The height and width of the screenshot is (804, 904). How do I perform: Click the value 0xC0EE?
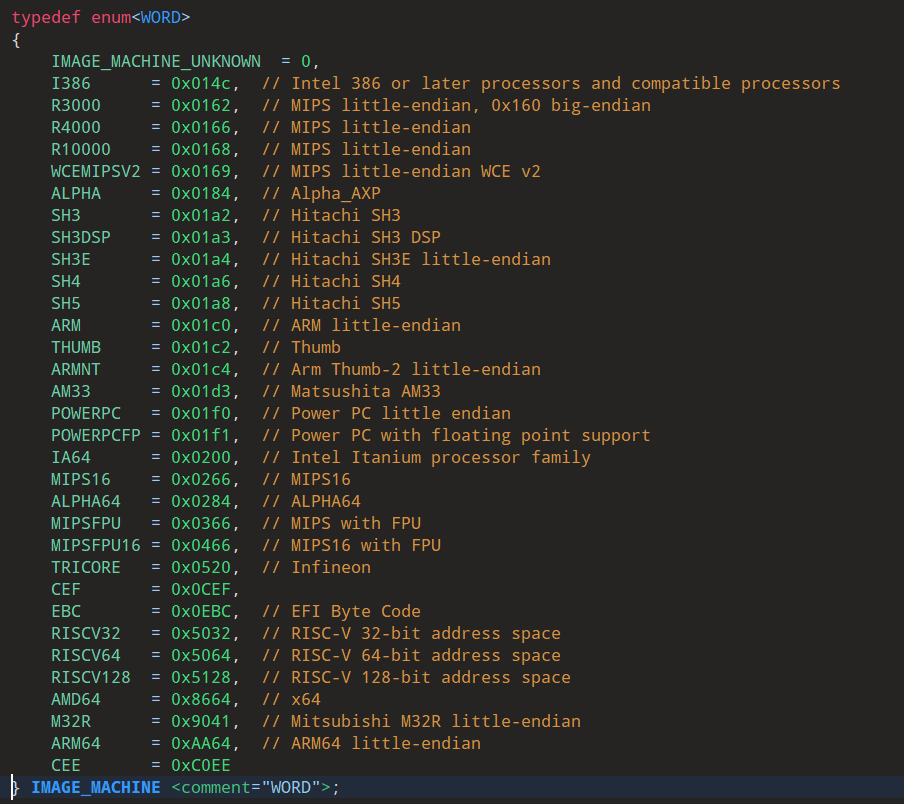[201, 765]
